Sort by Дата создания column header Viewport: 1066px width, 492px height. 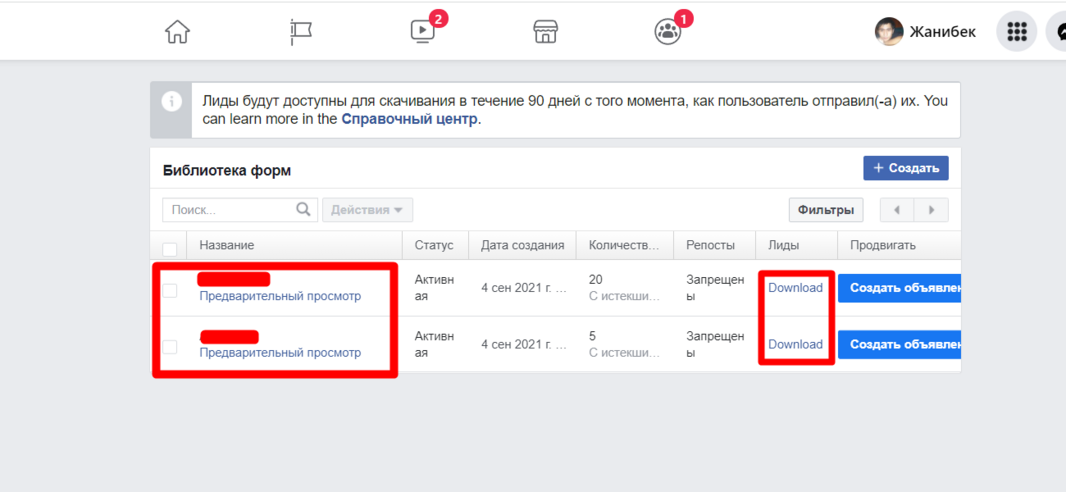522,245
